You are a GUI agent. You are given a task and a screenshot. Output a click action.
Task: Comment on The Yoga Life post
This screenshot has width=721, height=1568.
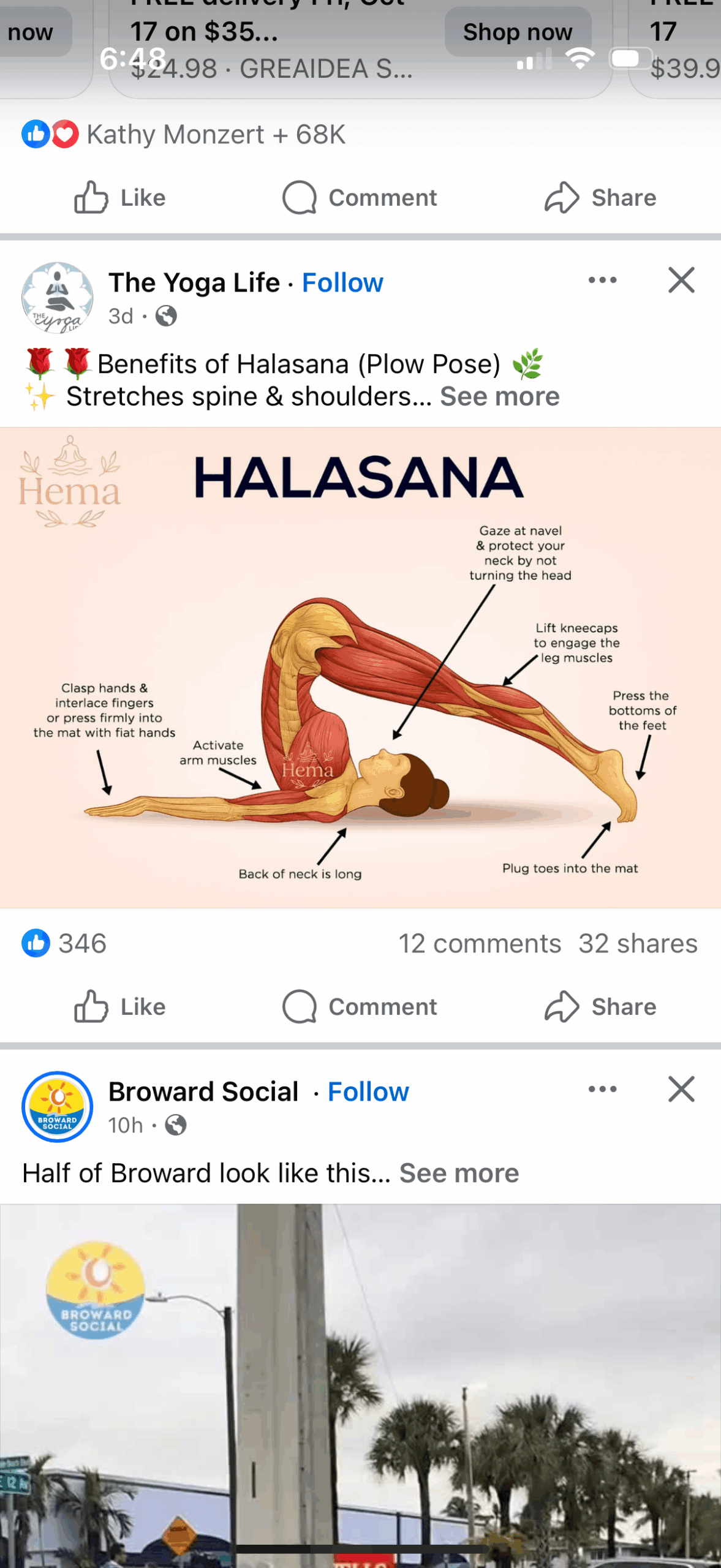coord(360,1006)
